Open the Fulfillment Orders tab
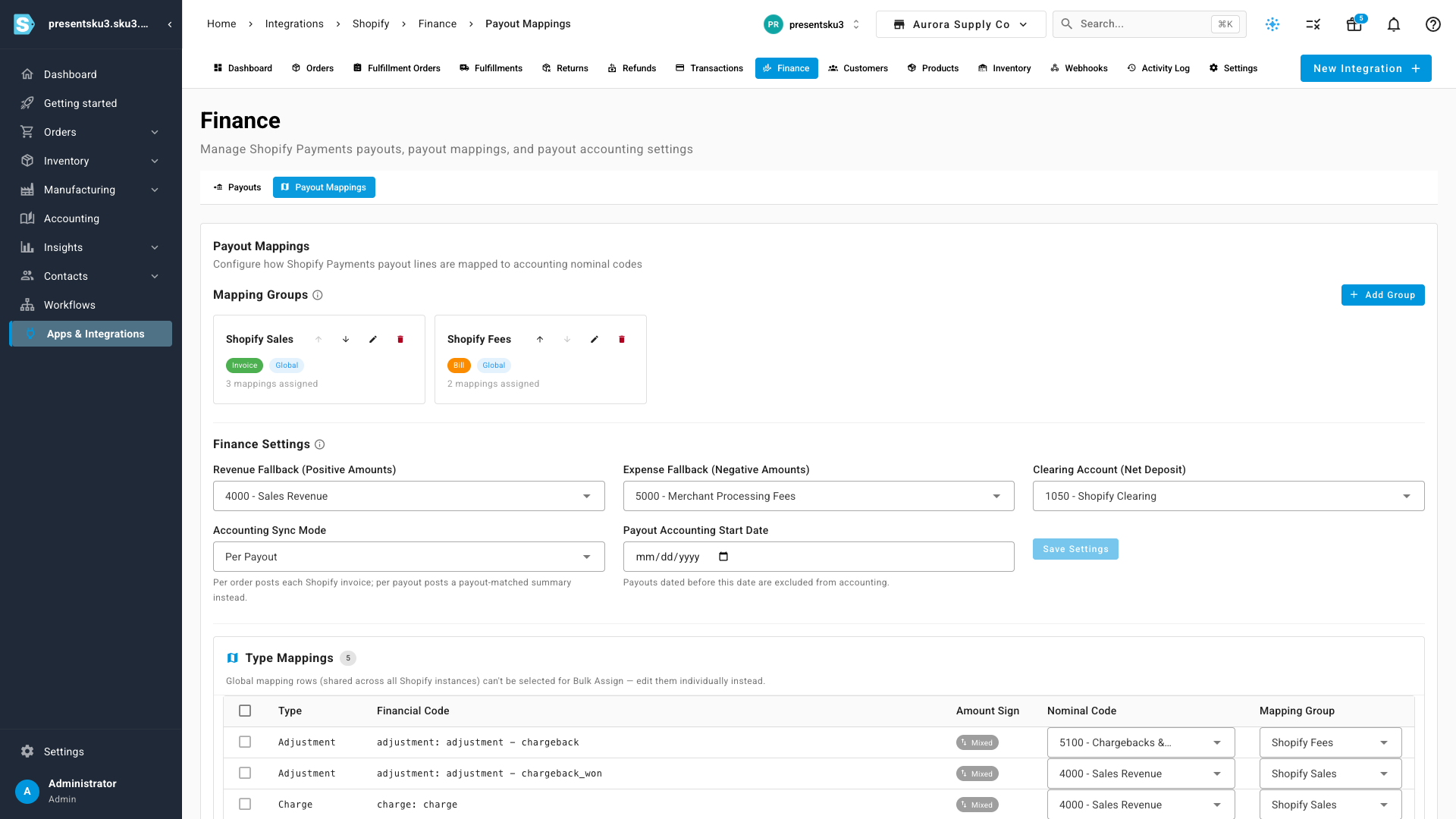This screenshot has width=1456, height=819. [397, 68]
